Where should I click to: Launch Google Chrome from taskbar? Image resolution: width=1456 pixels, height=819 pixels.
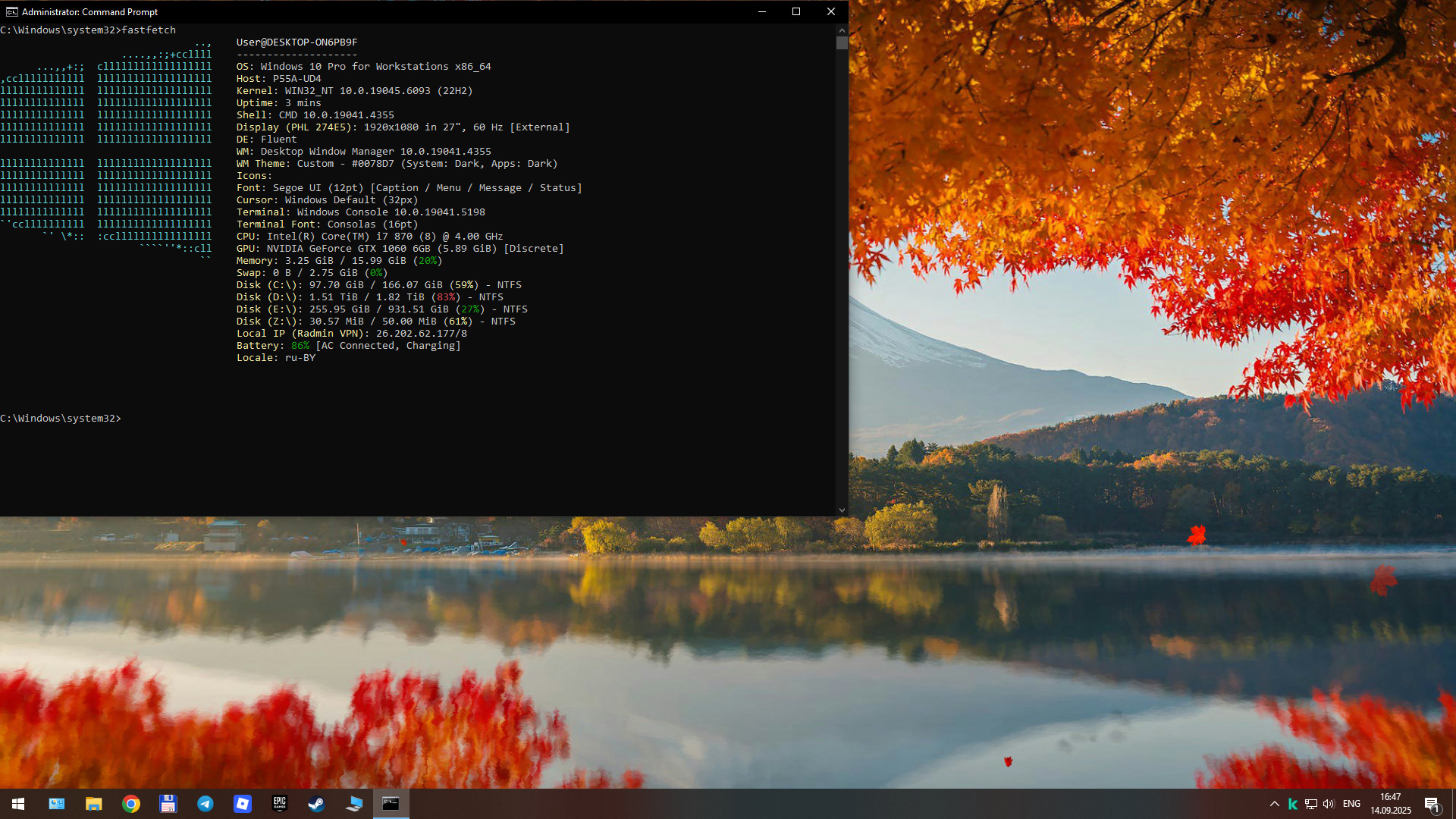point(131,804)
